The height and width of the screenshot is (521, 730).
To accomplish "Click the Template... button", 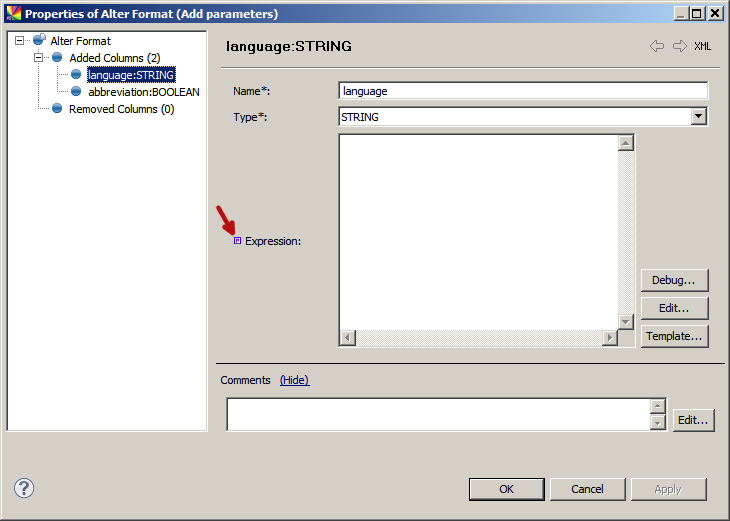I will (x=674, y=336).
